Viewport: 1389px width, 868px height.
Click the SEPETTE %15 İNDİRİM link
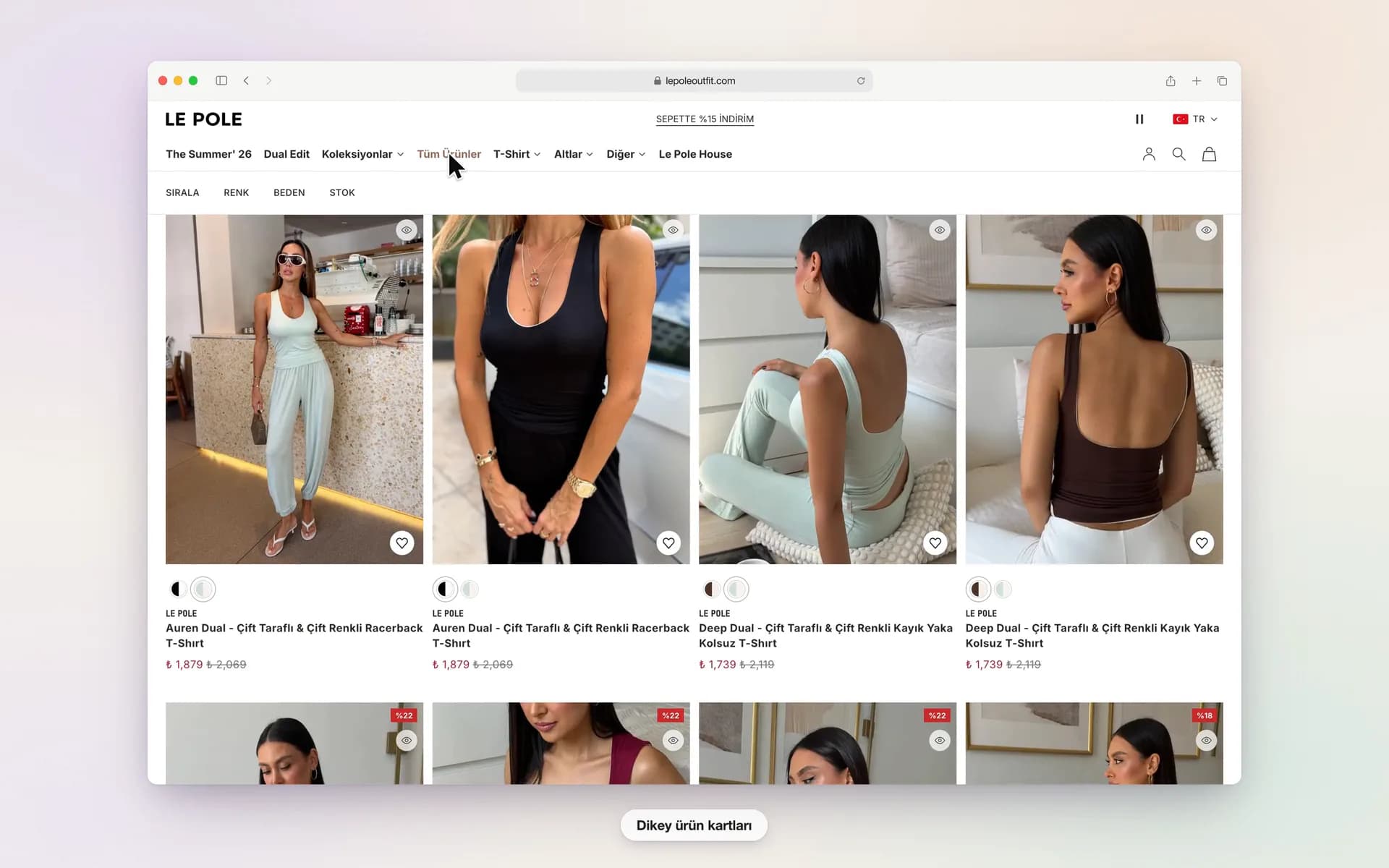coord(705,119)
